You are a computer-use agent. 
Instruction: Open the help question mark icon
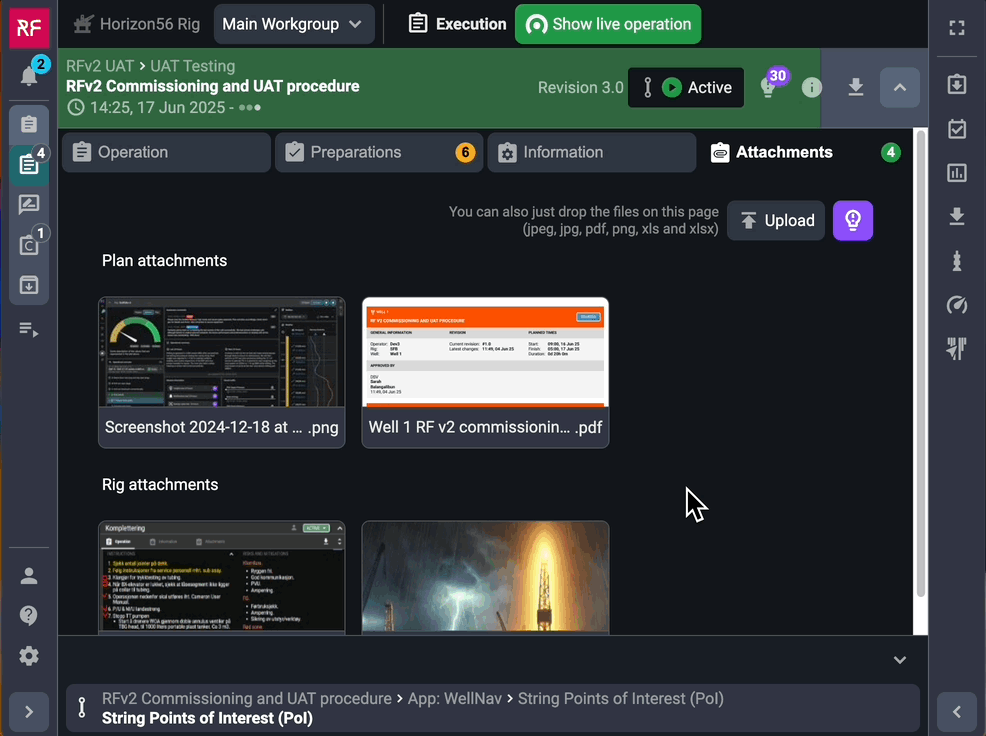click(x=29, y=616)
